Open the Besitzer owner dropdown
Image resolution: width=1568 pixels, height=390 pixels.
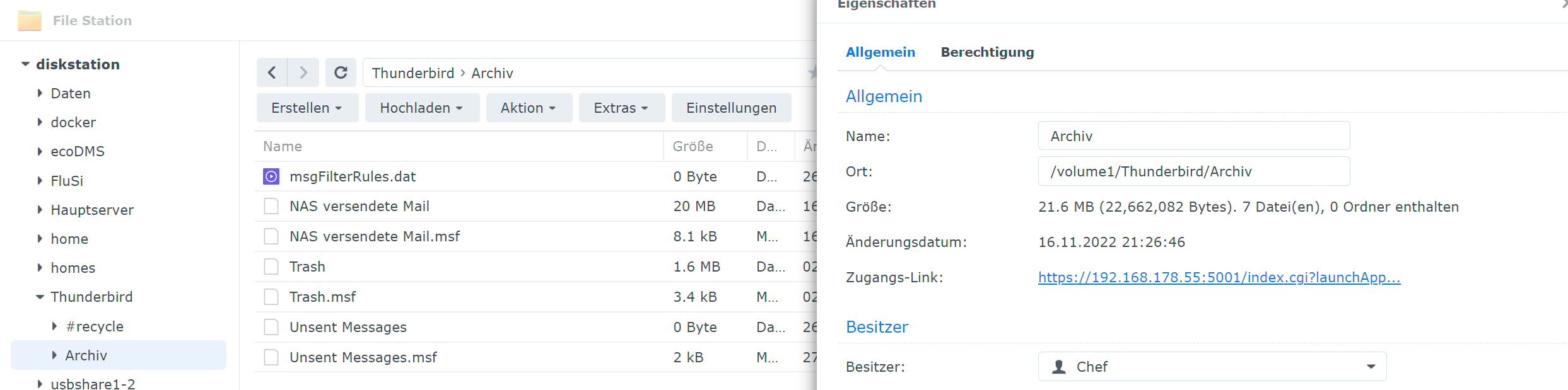pos(1371,367)
